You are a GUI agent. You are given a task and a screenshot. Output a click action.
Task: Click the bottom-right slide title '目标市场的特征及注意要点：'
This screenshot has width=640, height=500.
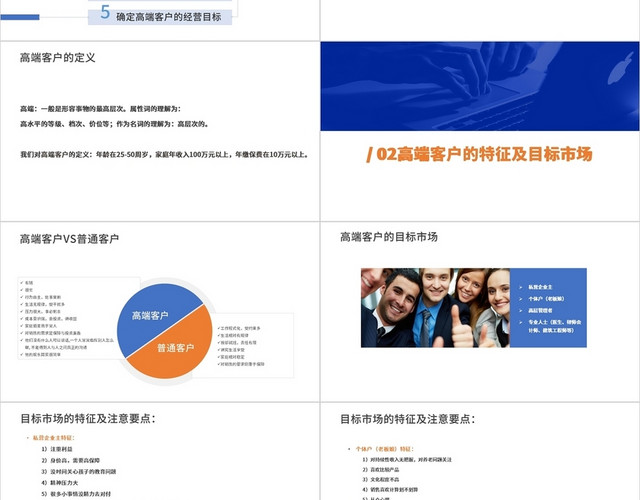408,419
